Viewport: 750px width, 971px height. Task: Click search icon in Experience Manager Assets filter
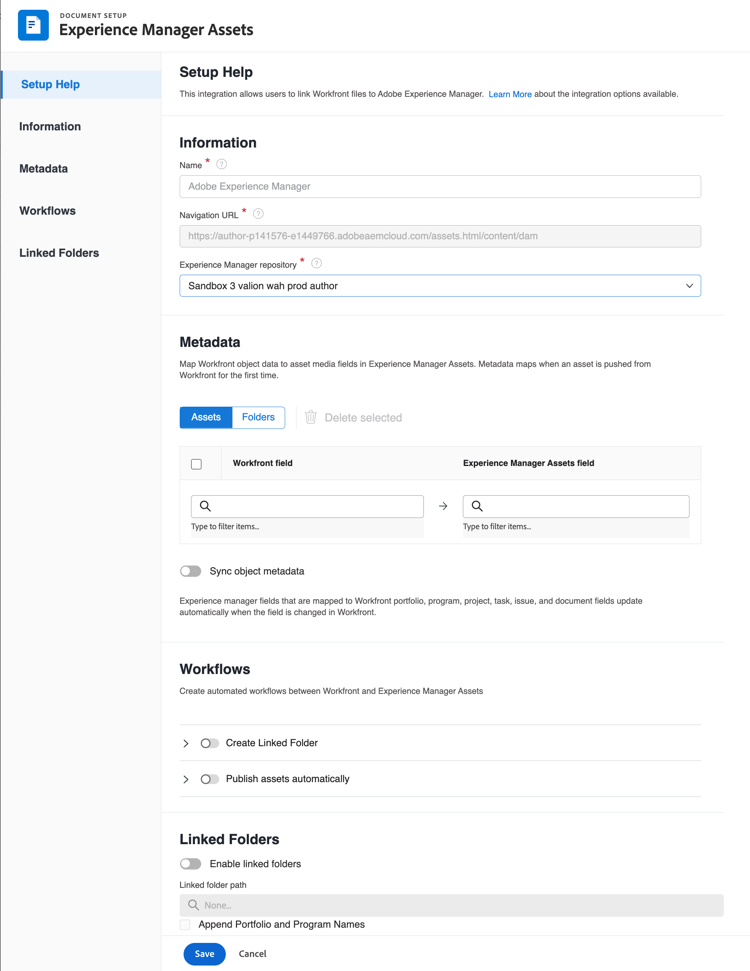[x=477, y=506]
